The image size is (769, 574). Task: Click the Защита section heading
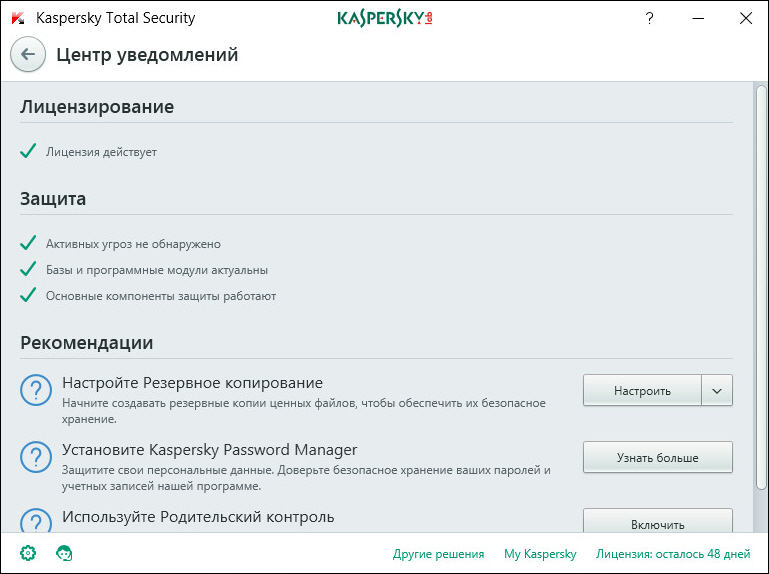(53, 199)
